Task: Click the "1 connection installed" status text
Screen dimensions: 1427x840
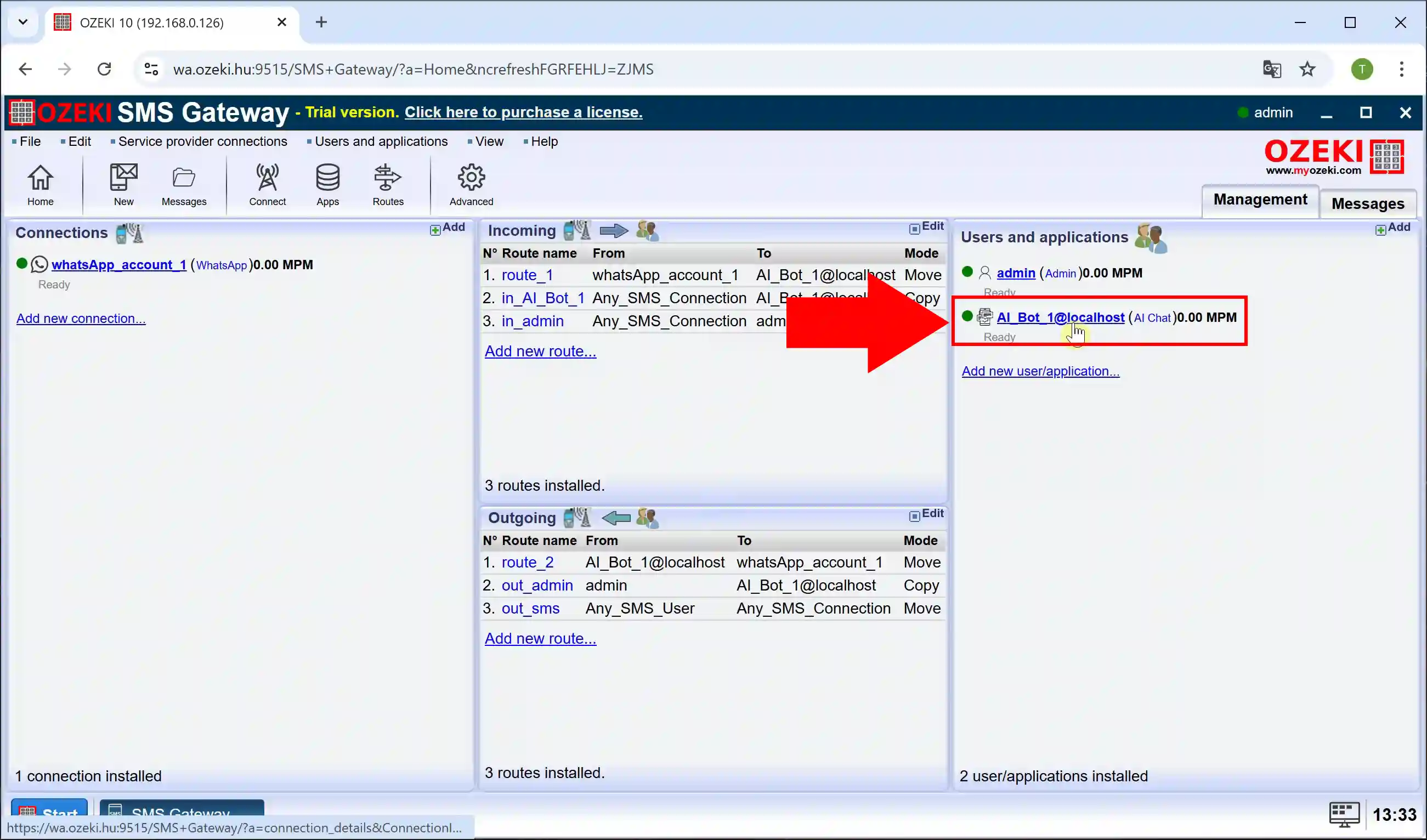Action: 88,776
